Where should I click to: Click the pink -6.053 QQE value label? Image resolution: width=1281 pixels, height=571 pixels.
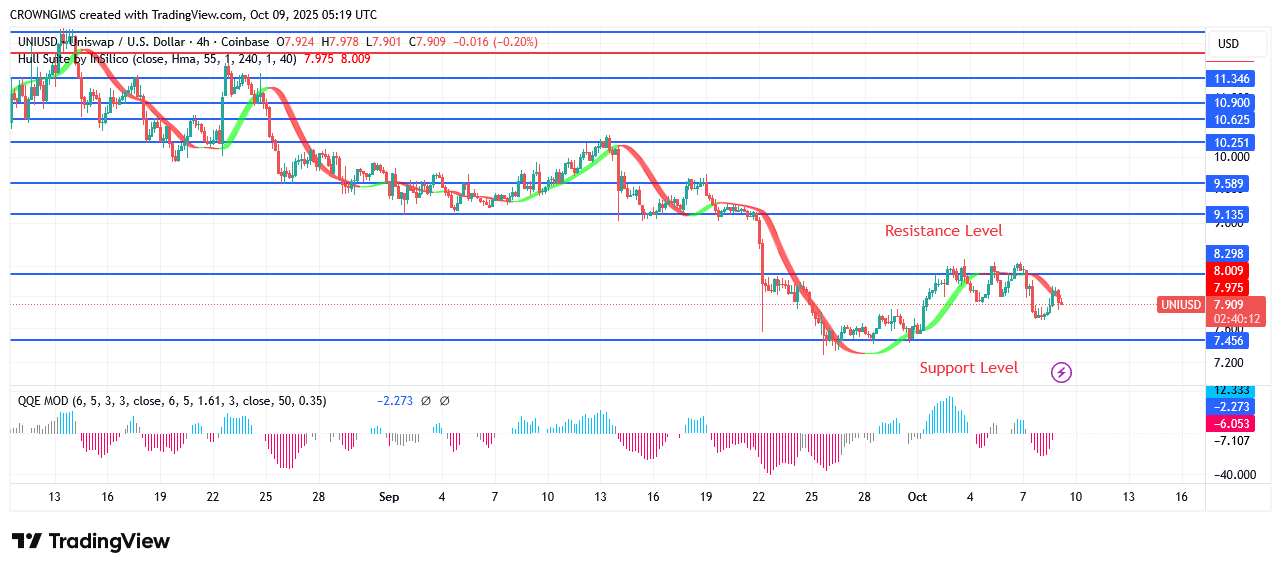tap(1228, 423)
